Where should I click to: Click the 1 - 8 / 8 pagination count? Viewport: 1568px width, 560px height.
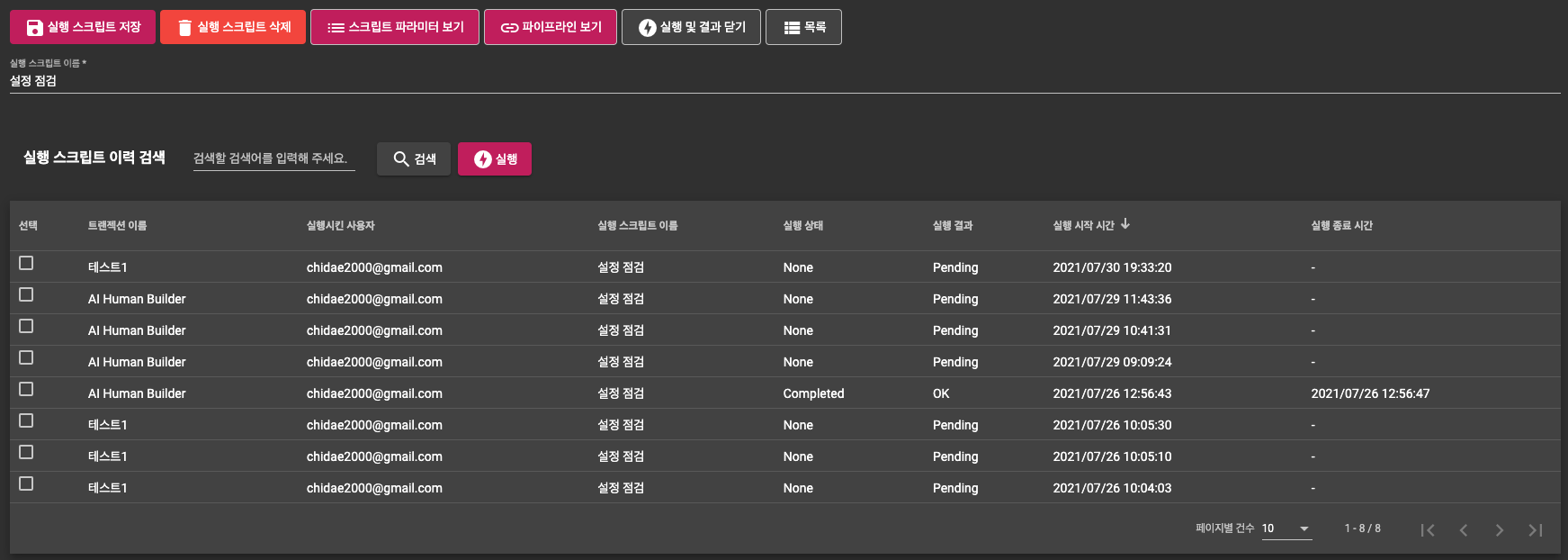[1363, 528]
